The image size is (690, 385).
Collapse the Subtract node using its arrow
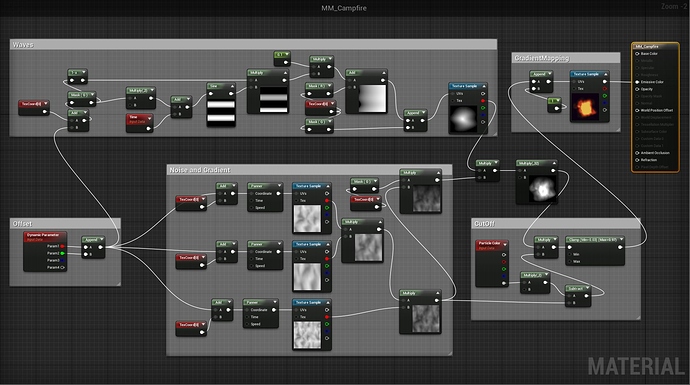(x=587, y=289)
